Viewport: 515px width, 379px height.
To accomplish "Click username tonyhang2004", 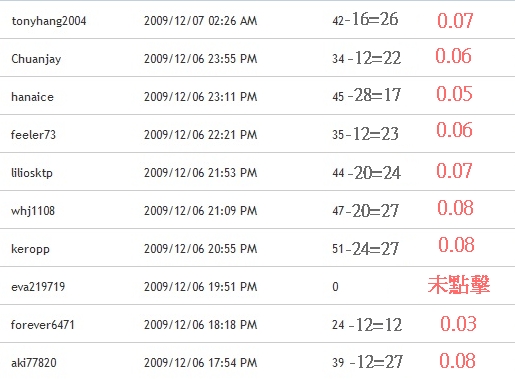I will click(x=49, y=21).
